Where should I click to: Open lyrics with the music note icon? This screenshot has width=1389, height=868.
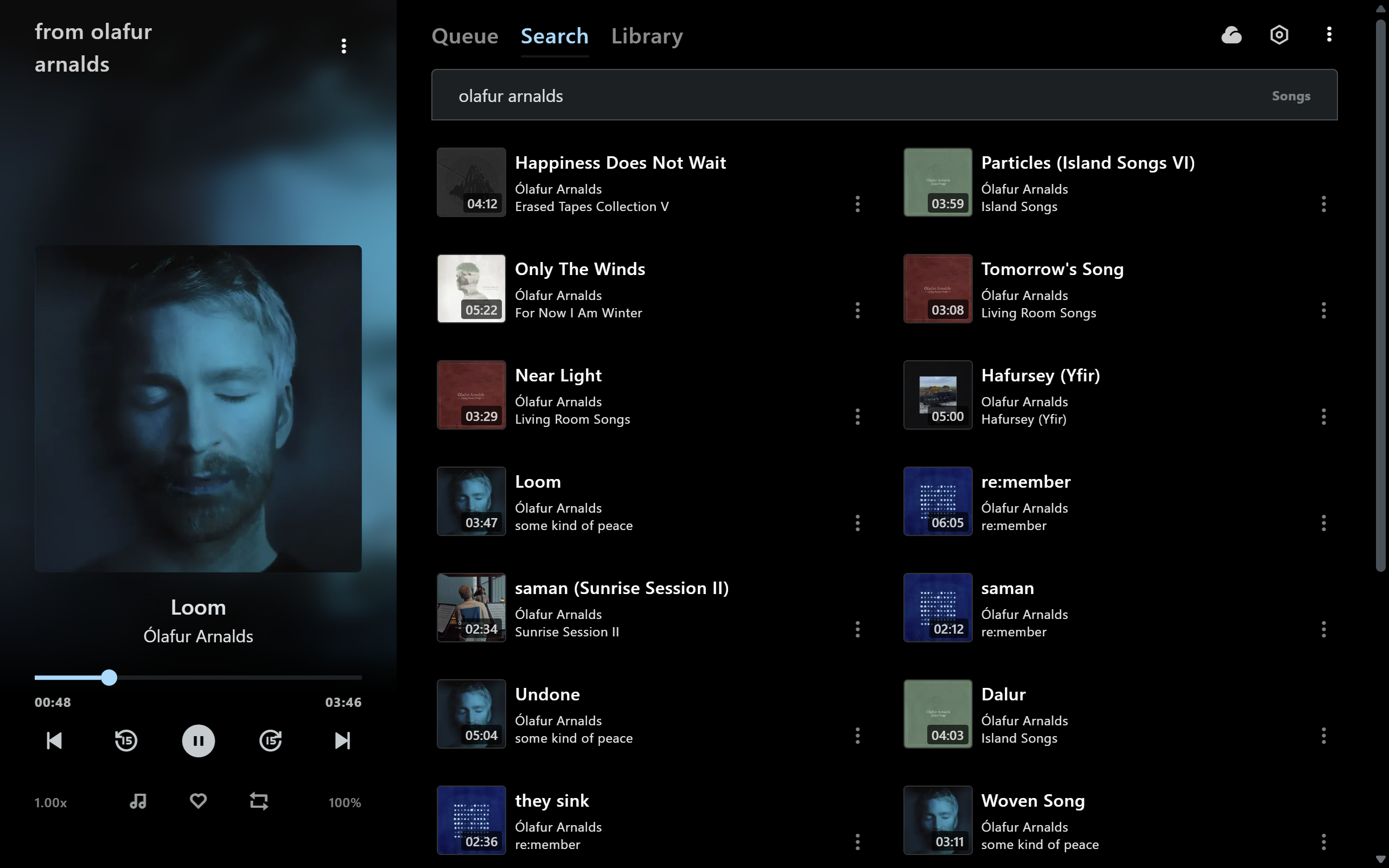138,801
